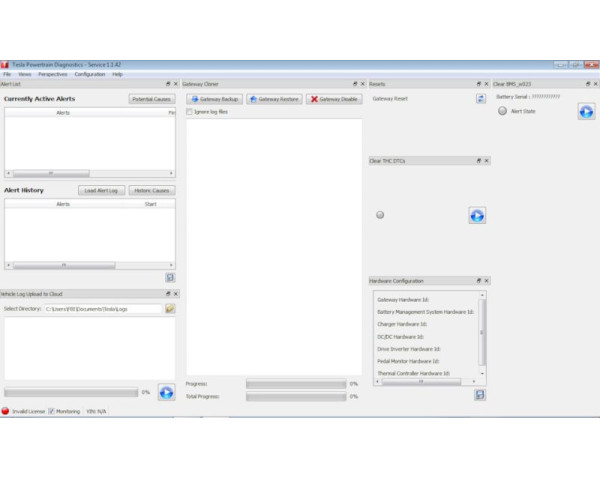This screenshot has width=600, height=478.
Task: Toggle the Monitoring checkbox in status bar
Action: [x=52, y=411]
